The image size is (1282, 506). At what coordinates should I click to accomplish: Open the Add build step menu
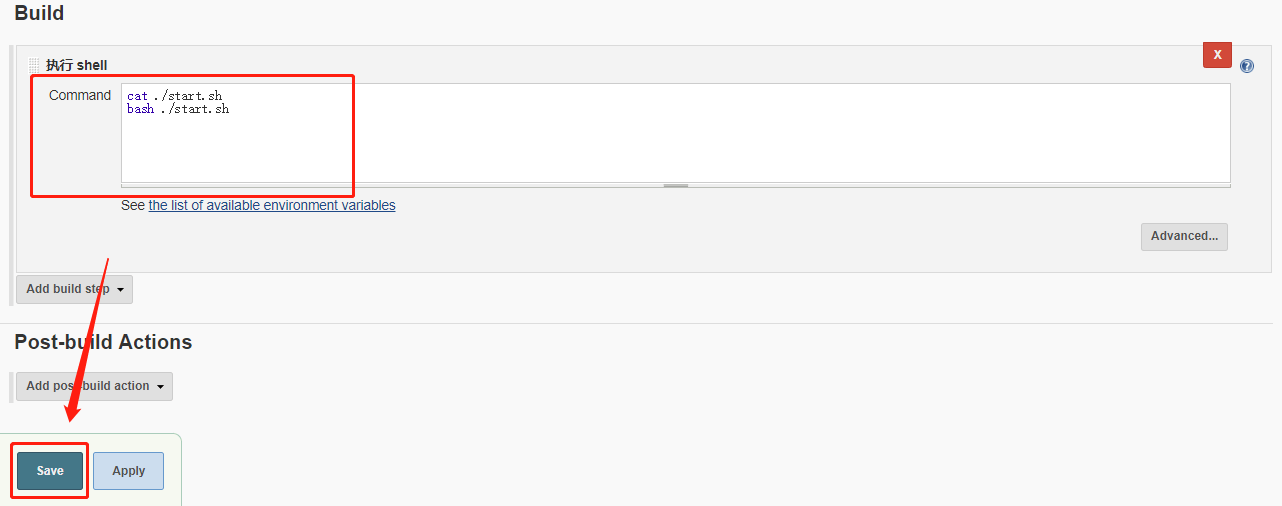[x=74, y=289]
